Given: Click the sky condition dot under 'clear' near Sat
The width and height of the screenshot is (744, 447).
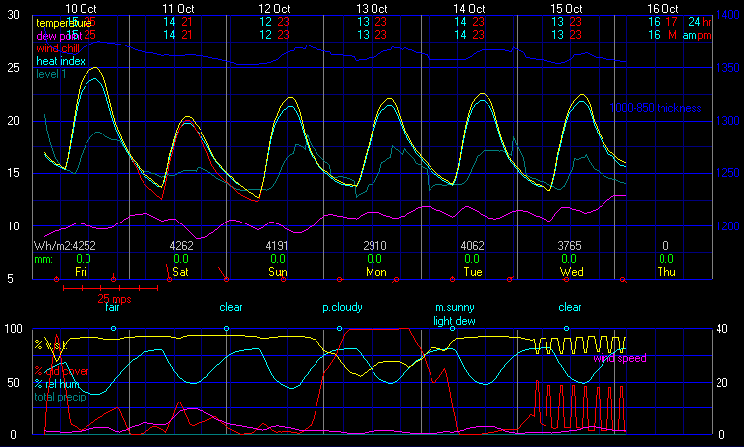Looking at the screenshot, I should (x=227, y=328).
